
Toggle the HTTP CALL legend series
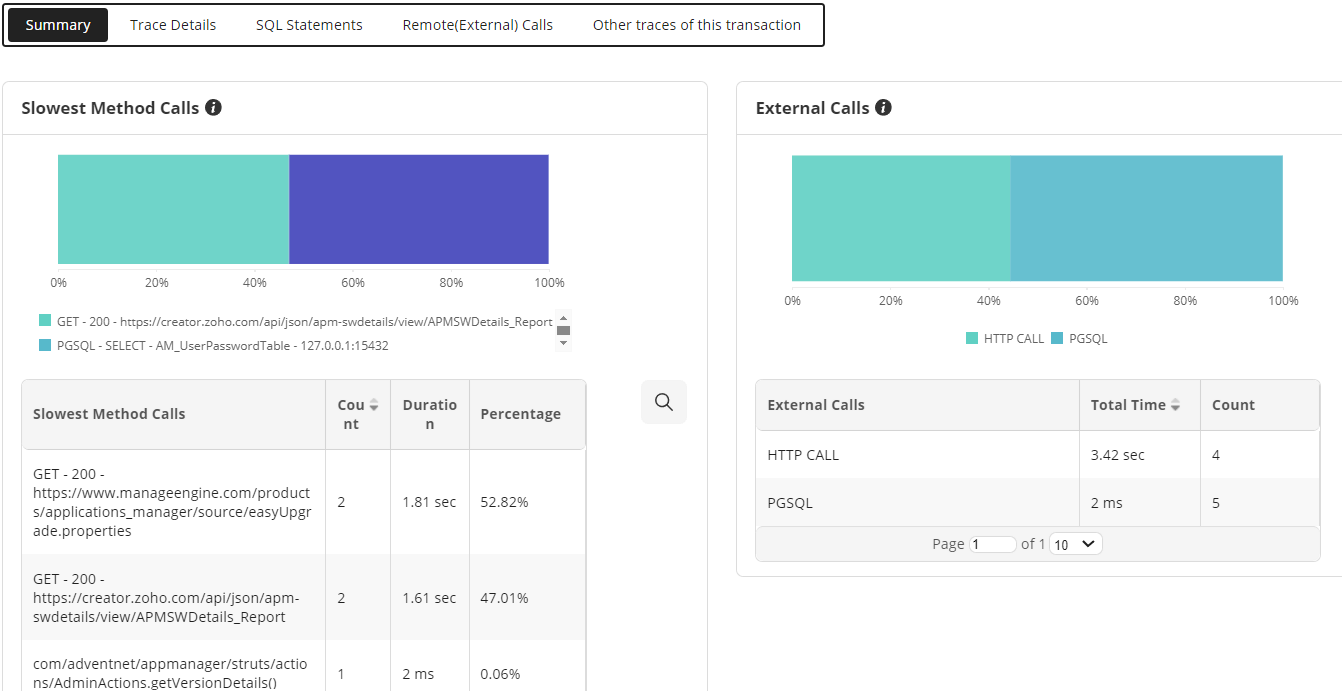point(1005,339)
